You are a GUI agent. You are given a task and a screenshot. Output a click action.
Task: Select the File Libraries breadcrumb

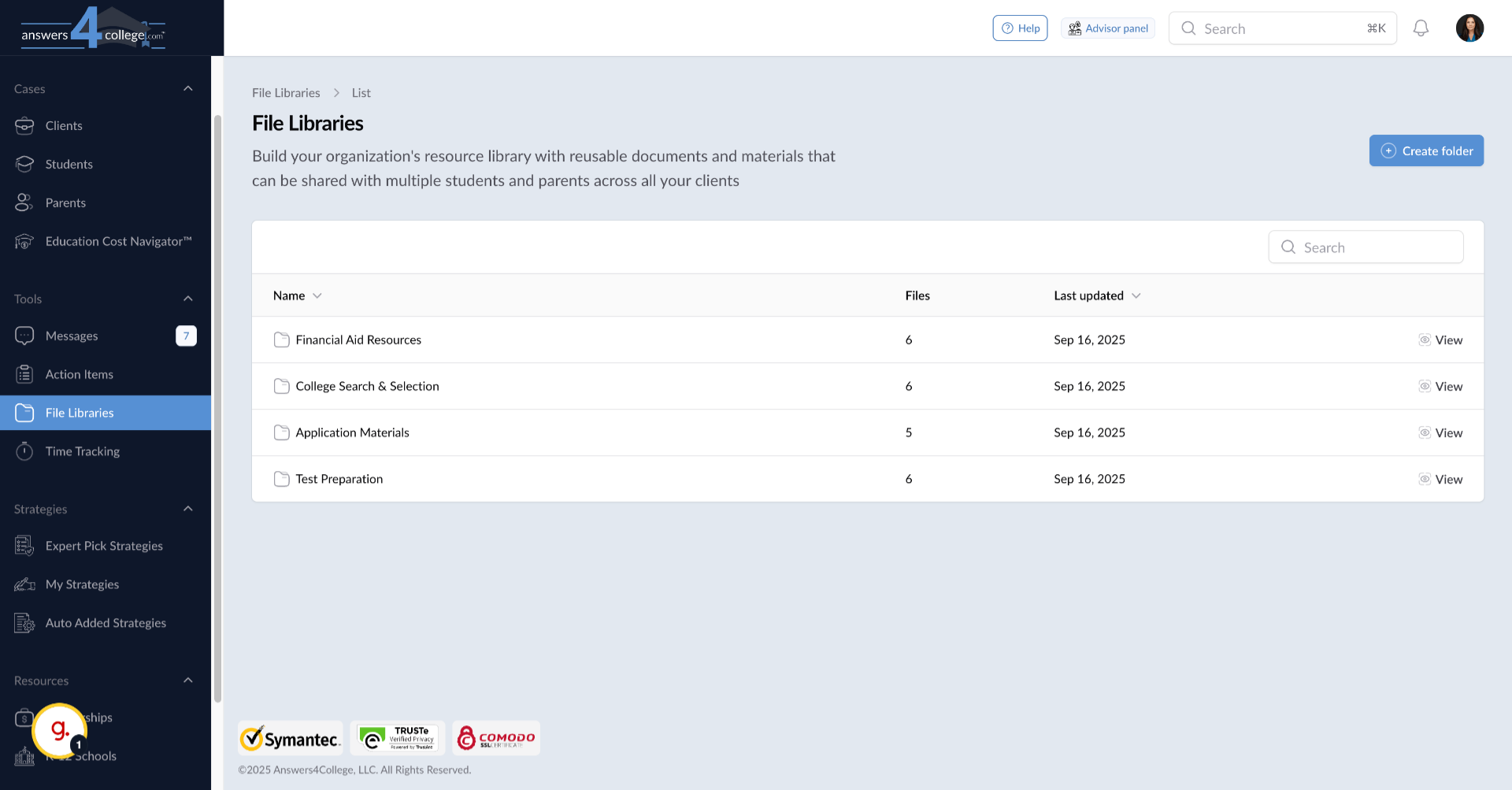tap(286, 92)
